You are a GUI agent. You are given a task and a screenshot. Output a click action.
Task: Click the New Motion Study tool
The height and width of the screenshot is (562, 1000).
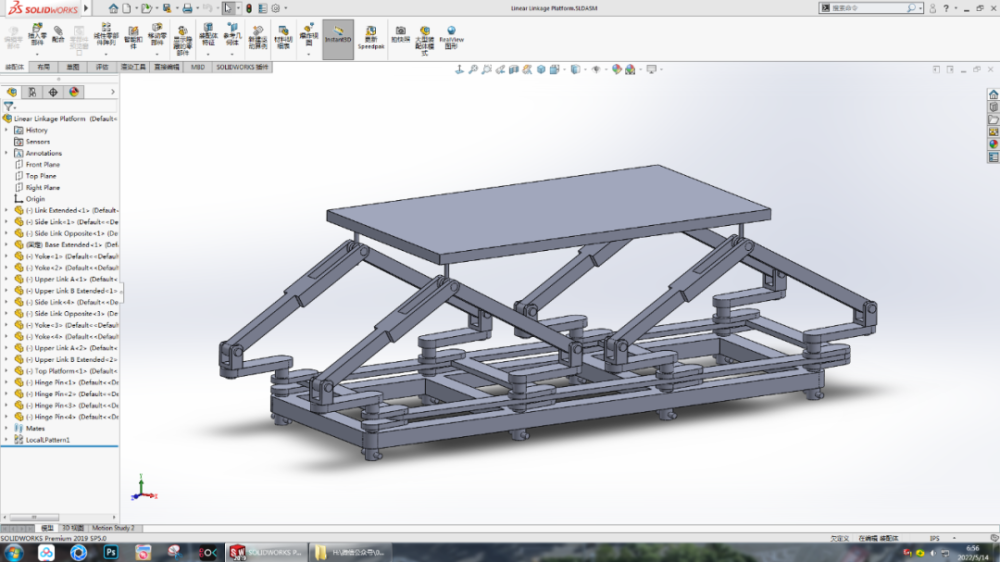[x=258, y=37]
